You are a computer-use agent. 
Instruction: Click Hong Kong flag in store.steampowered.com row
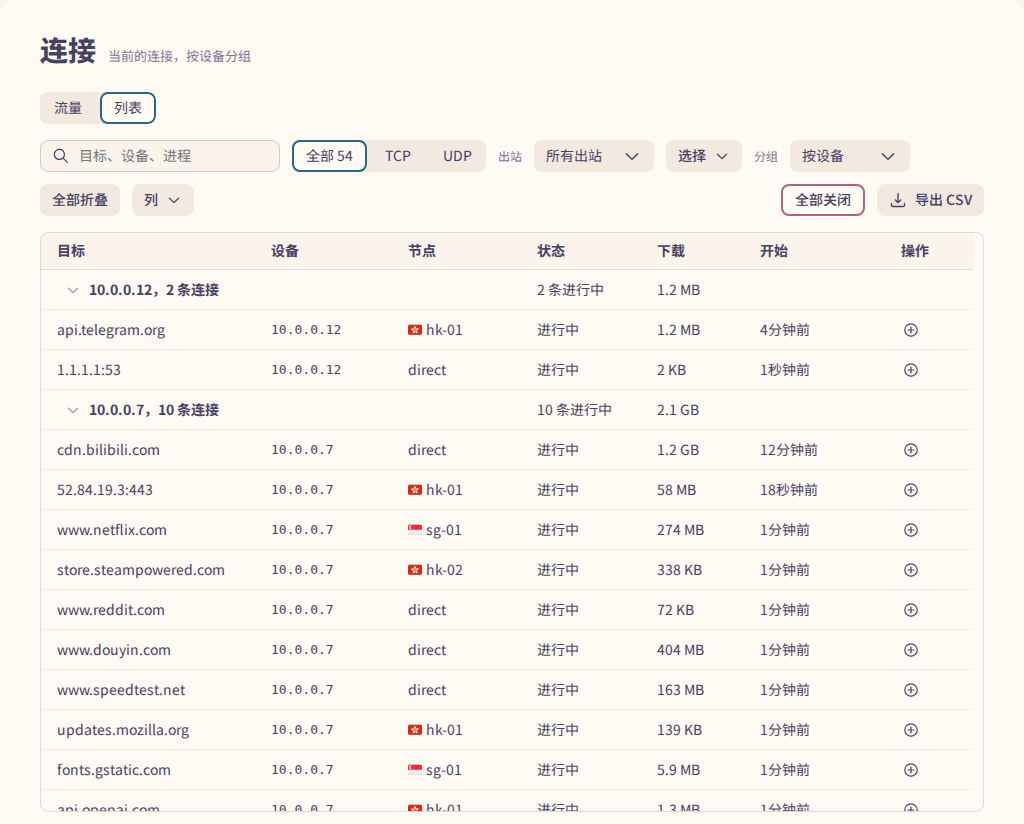point(415,570)
